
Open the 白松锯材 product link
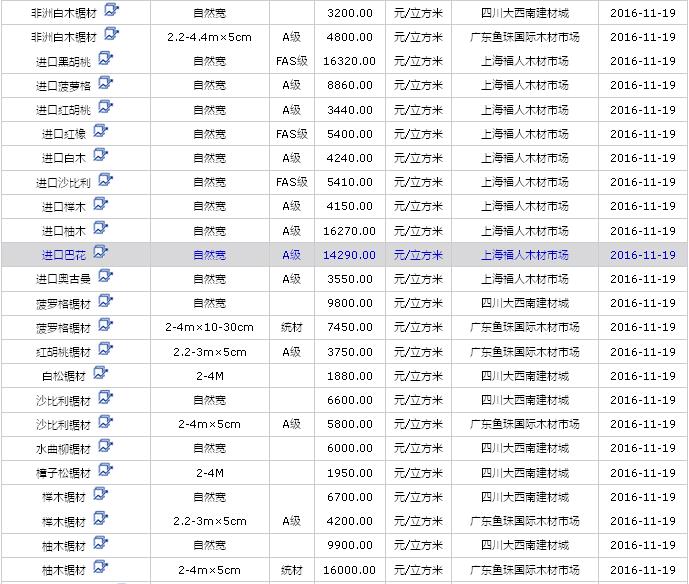[x=64, y=376]
